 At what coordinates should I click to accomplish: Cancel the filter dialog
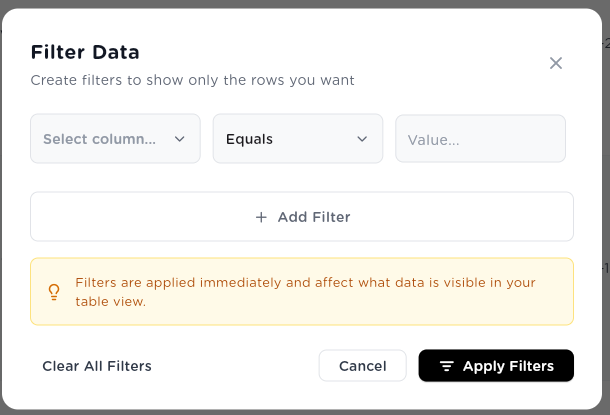coord(363,366)
